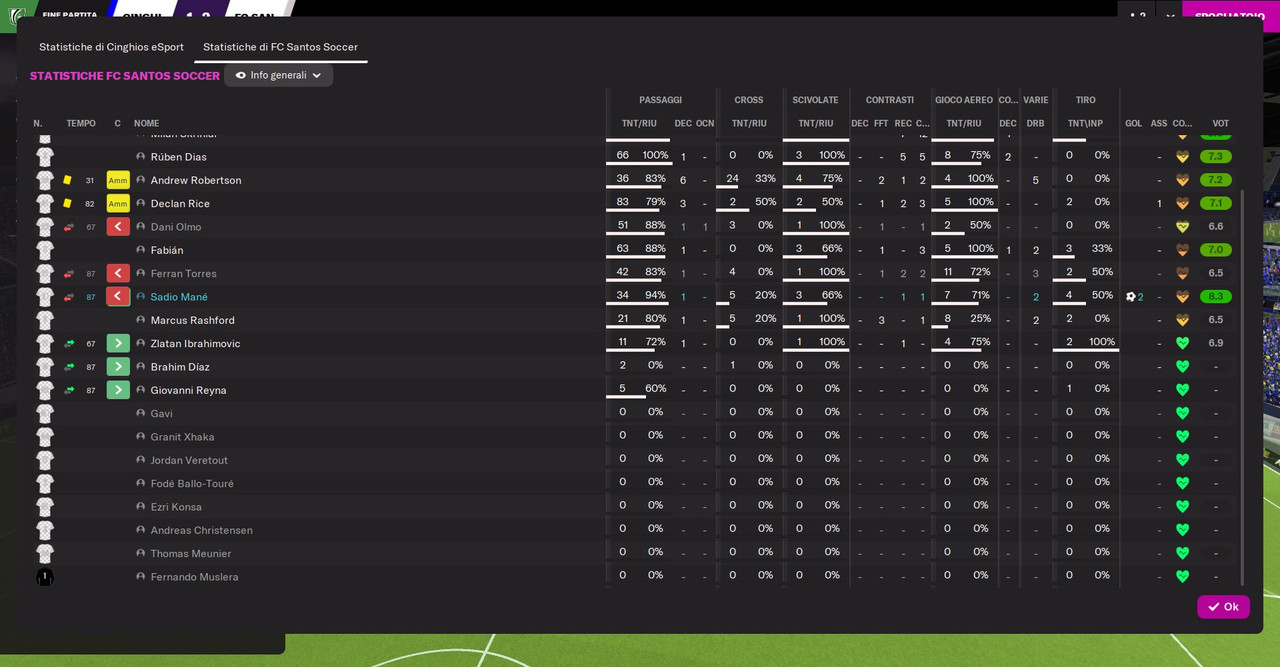
Task: Sort by the TEMPO column header
Action: pos(81,123)
